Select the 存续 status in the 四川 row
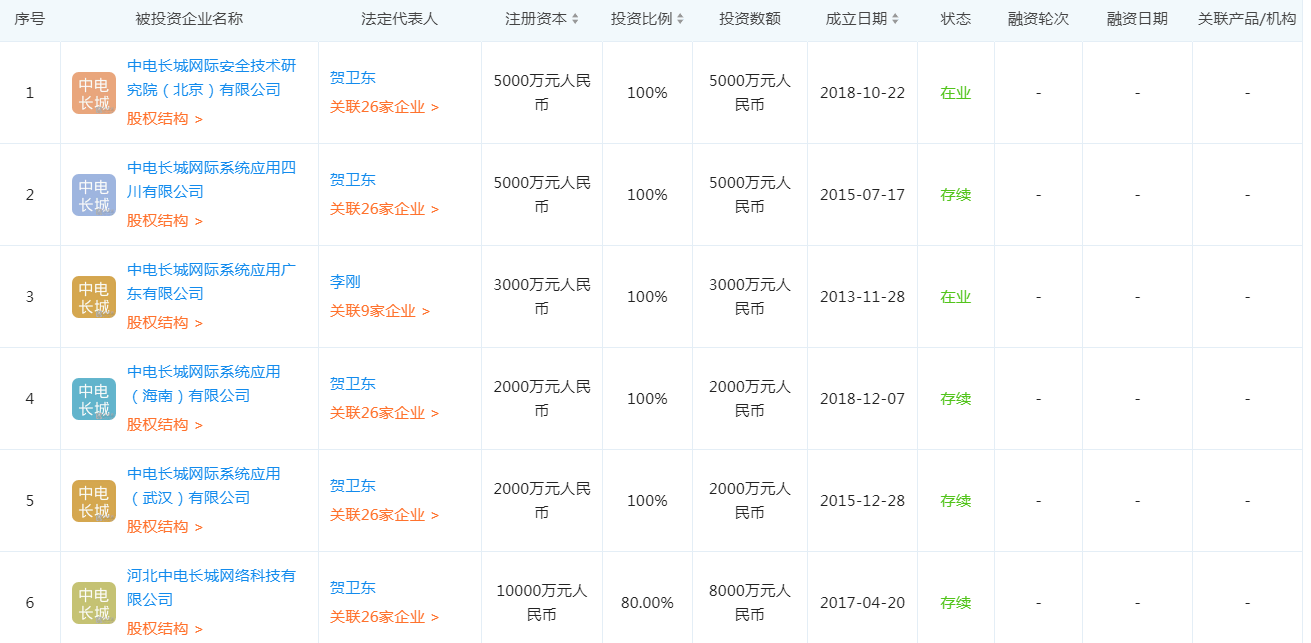 pyautogui.click(x=956, y=195)
